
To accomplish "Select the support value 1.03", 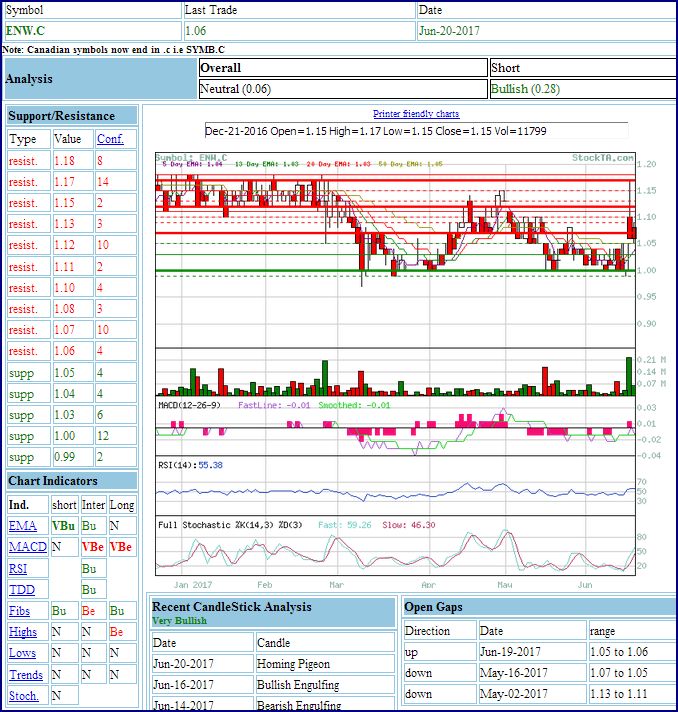I will pyautogui.click(x=64, y=415).
